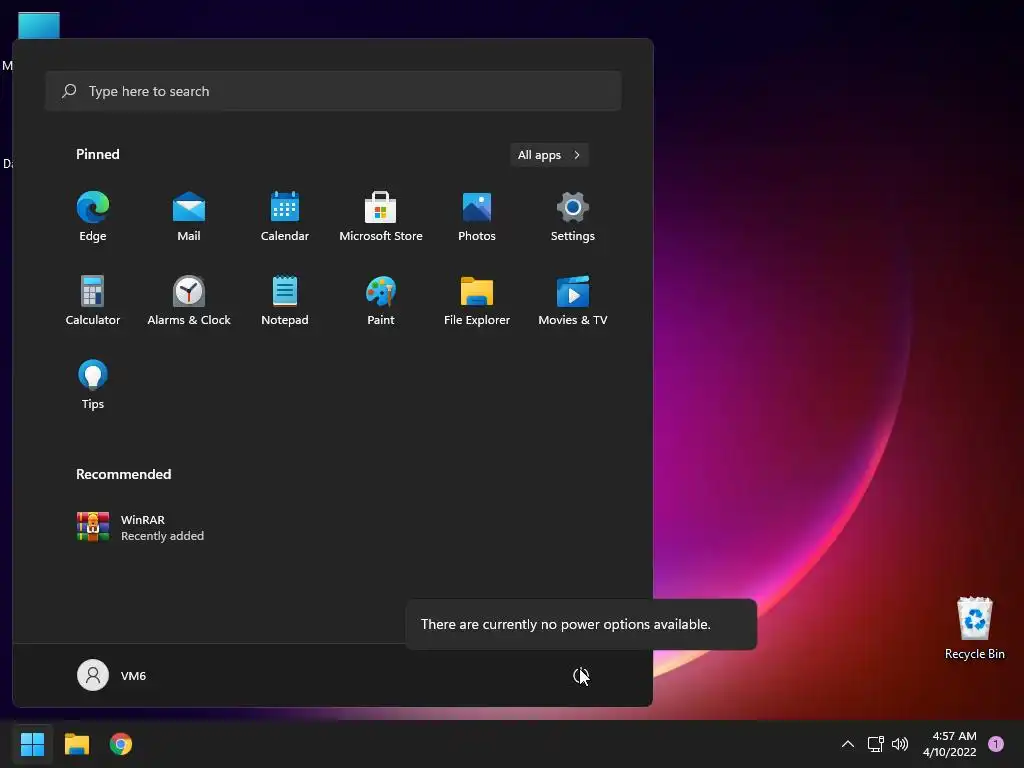This screenshot has width=1024, height=768.
Task: Open the network status tray icon
Action: point(875,744)
